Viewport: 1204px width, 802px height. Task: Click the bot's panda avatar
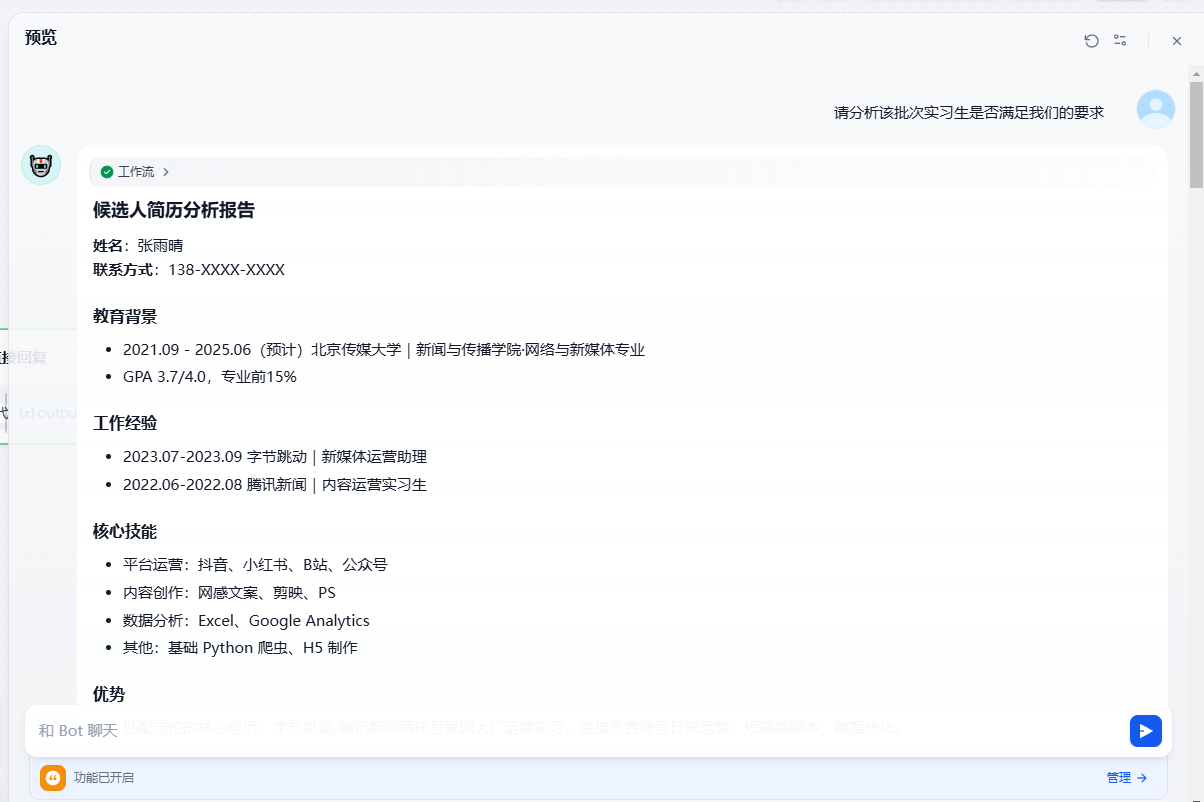(x=41, y=165)
